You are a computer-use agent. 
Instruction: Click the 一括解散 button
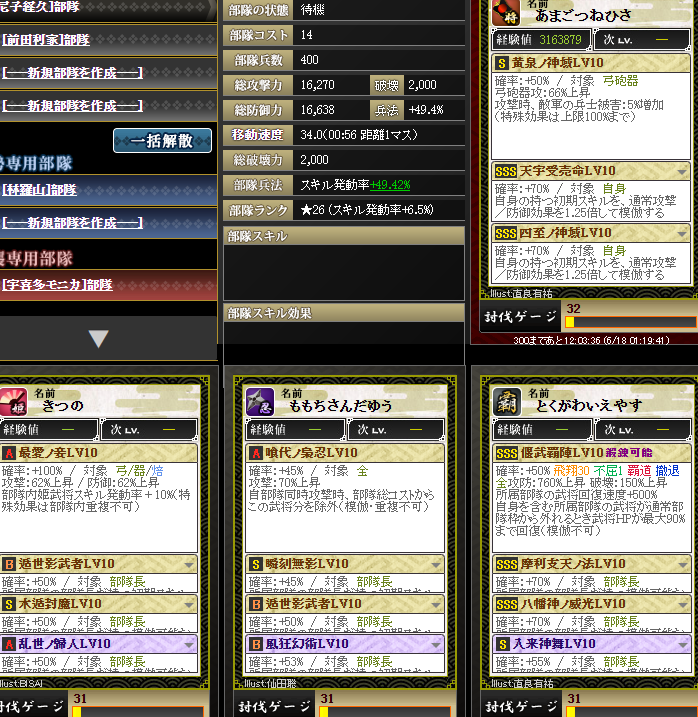162,140
